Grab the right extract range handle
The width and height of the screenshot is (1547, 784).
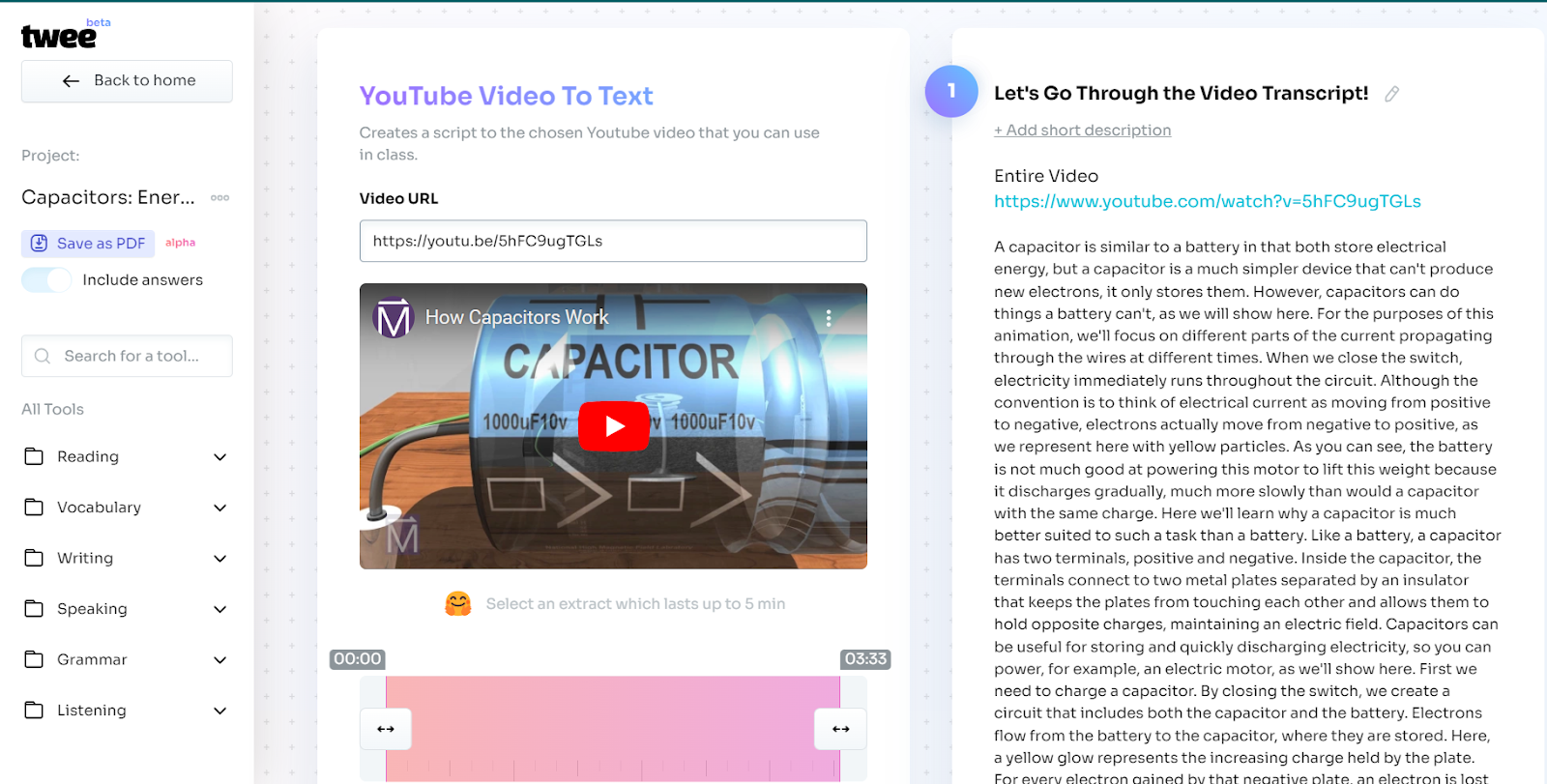[x=841, y=729]
